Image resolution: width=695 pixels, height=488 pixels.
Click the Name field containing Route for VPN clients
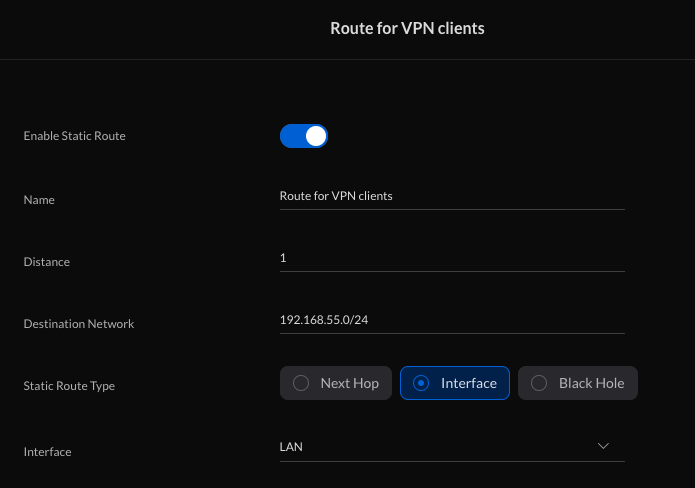tap(452, 196)
